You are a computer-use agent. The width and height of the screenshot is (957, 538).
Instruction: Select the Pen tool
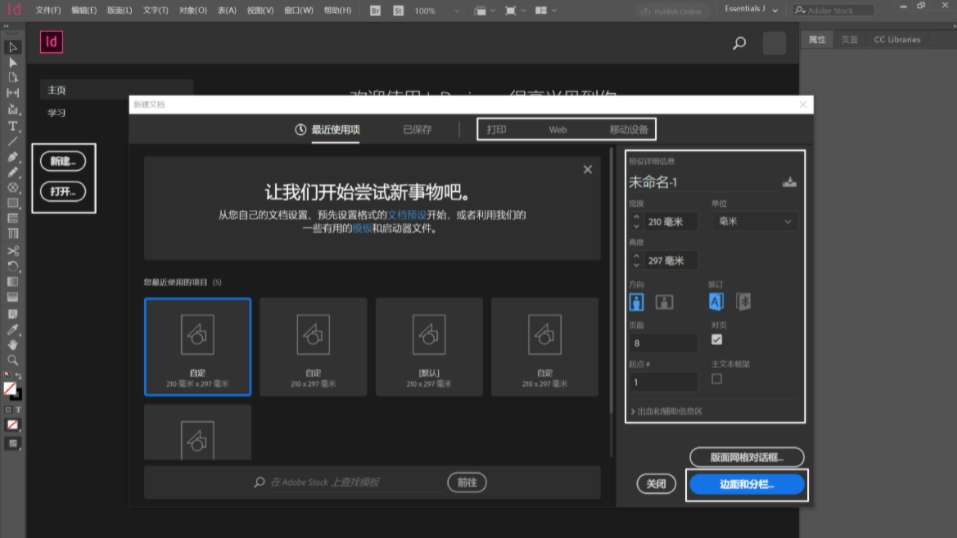(x=13, y=157)
